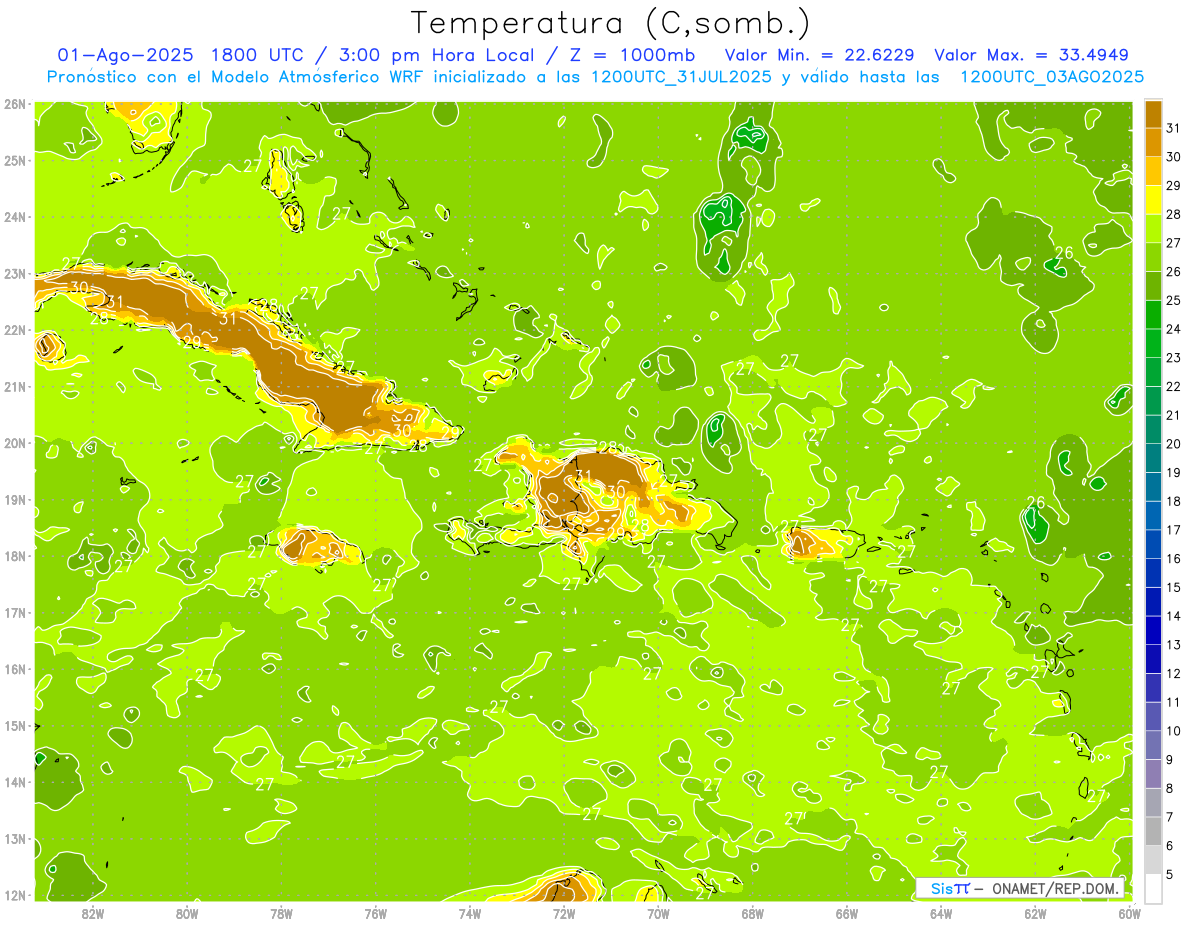Viewport: 1200px width, 927px height.
Task: Click "Valor Min. = 22.6229" value
Action: click(x=819, y=55)
